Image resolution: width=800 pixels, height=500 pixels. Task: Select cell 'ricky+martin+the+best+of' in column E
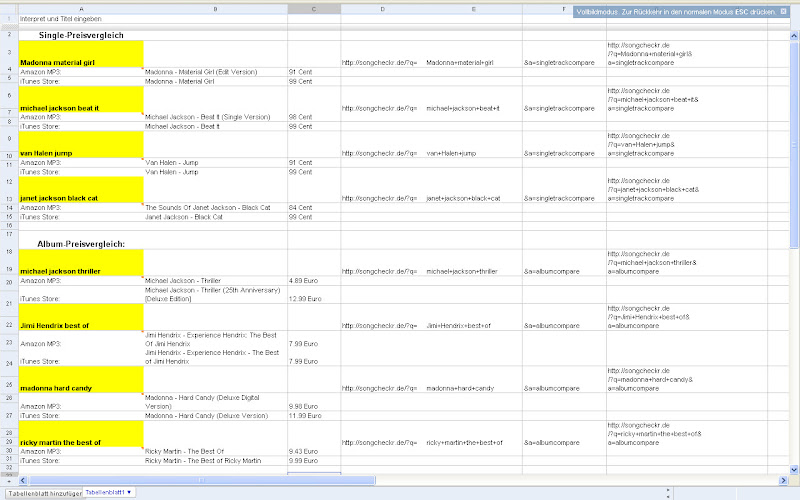click(x=473, y=434)
